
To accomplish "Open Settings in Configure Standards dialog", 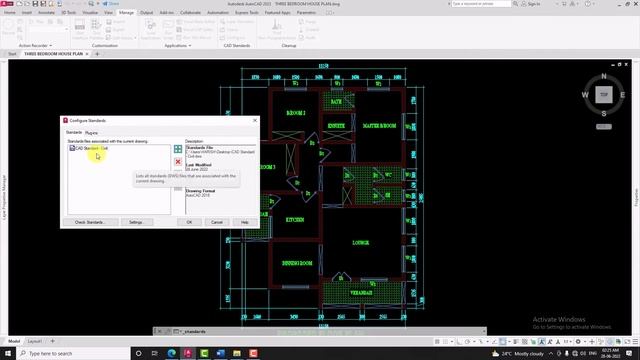I will click(x=136, y=222).
